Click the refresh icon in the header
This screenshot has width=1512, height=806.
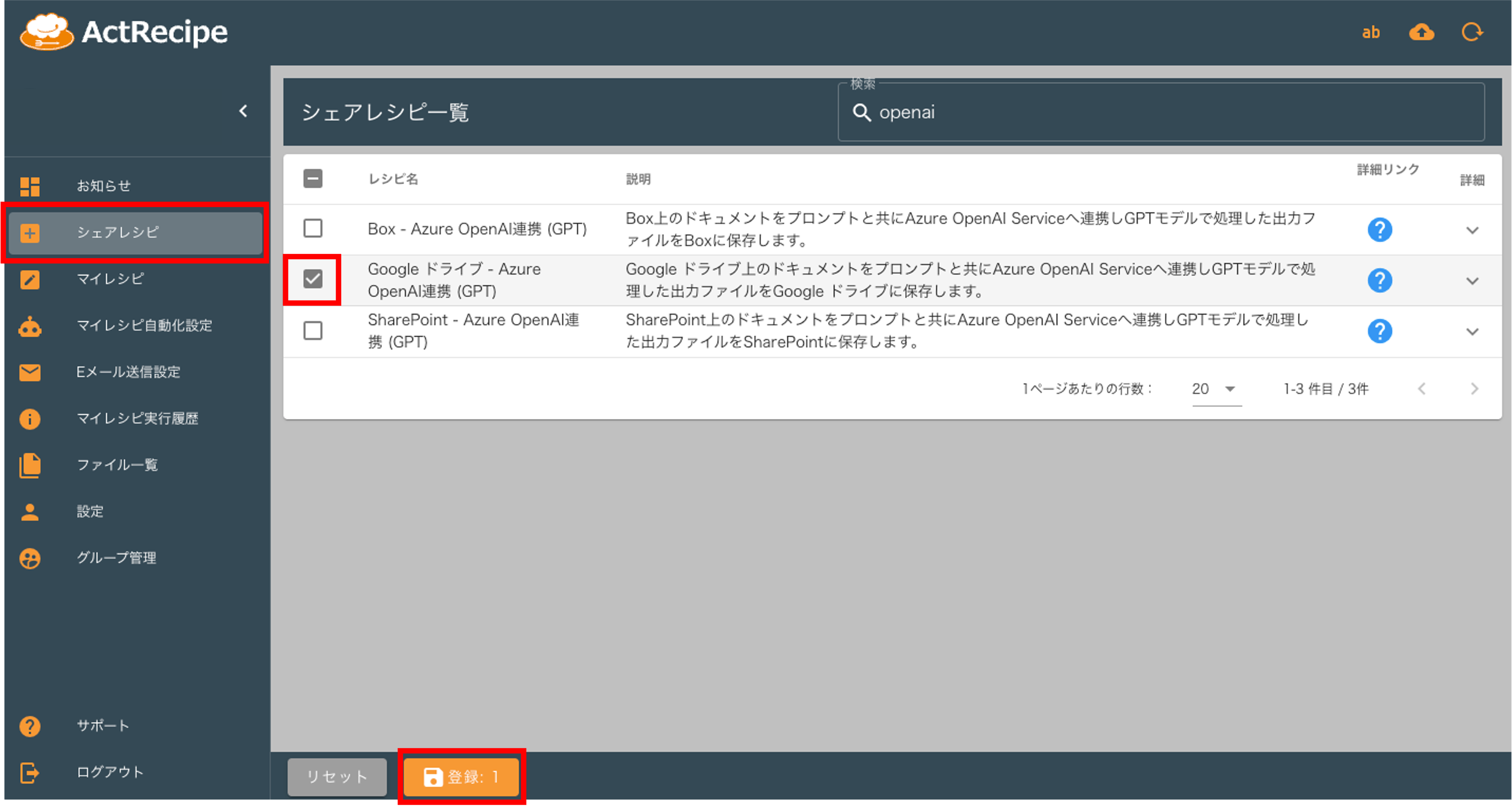pyautogui.click(x=1472, y=32)
